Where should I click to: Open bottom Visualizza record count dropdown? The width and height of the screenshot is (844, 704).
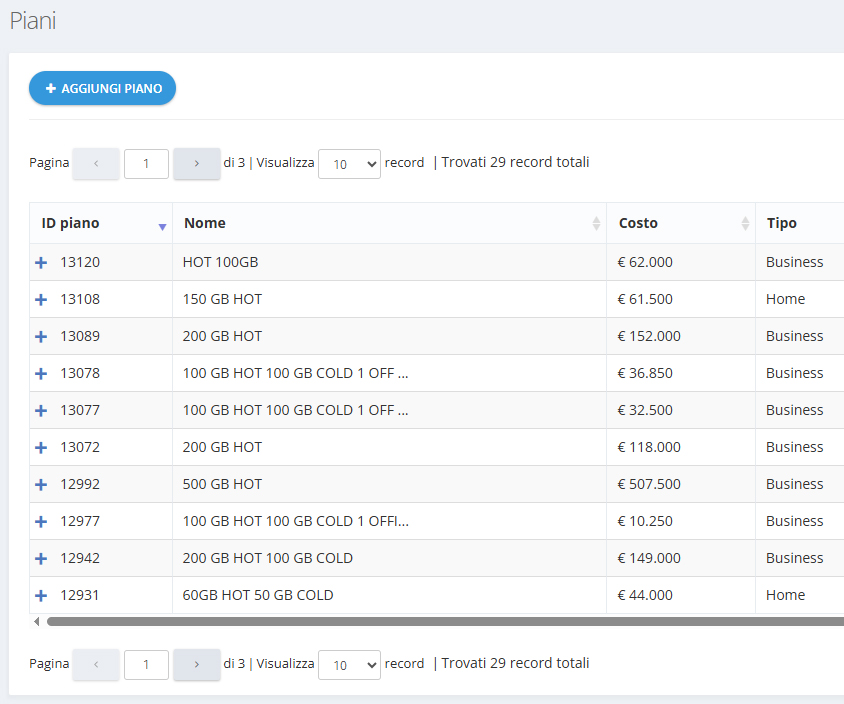click(x=349, y=665)
